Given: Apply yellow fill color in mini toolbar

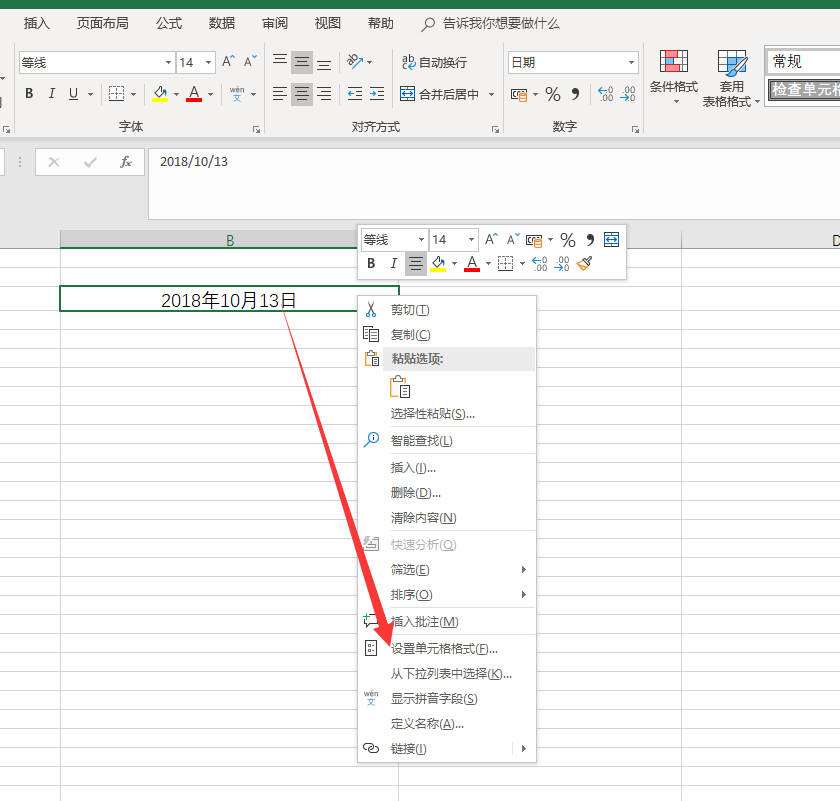Looking at the screenshot, I should [x=438, y=263].
